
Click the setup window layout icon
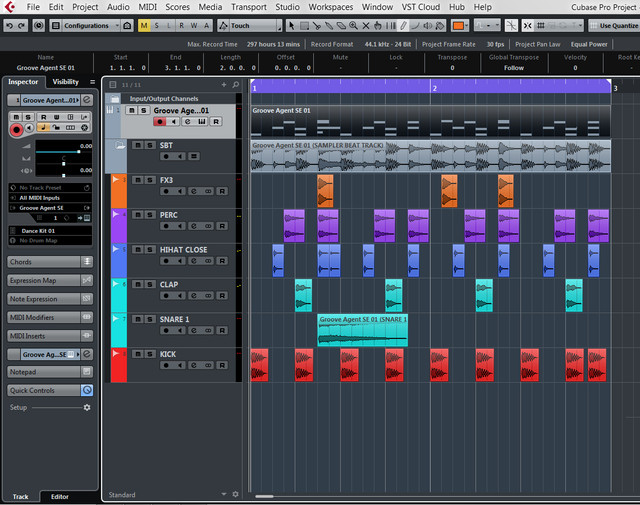[x=56, y=26]
